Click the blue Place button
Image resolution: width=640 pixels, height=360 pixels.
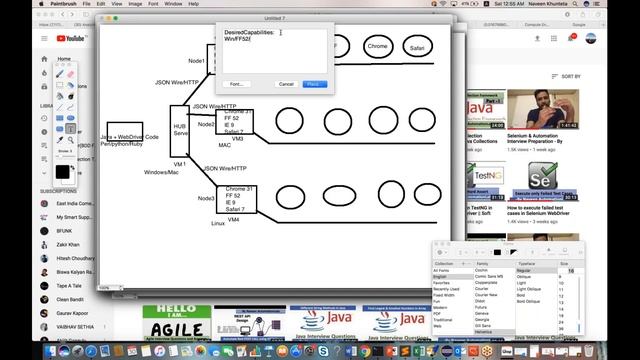(315, 84)
